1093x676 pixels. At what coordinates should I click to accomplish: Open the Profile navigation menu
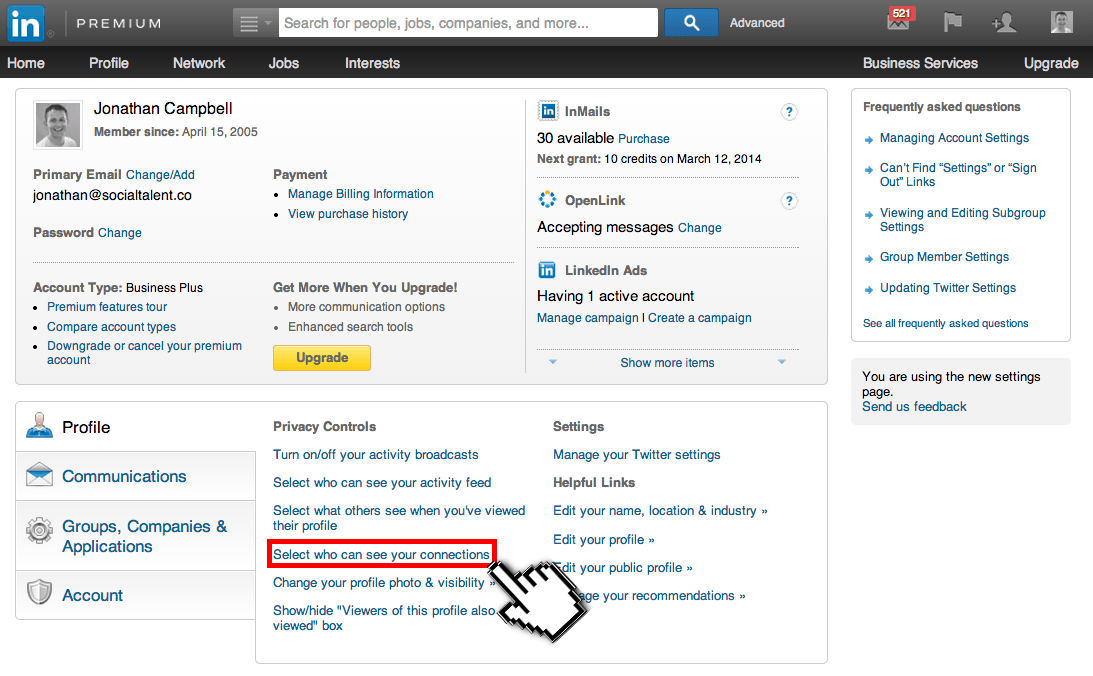(x=109, y=63)
